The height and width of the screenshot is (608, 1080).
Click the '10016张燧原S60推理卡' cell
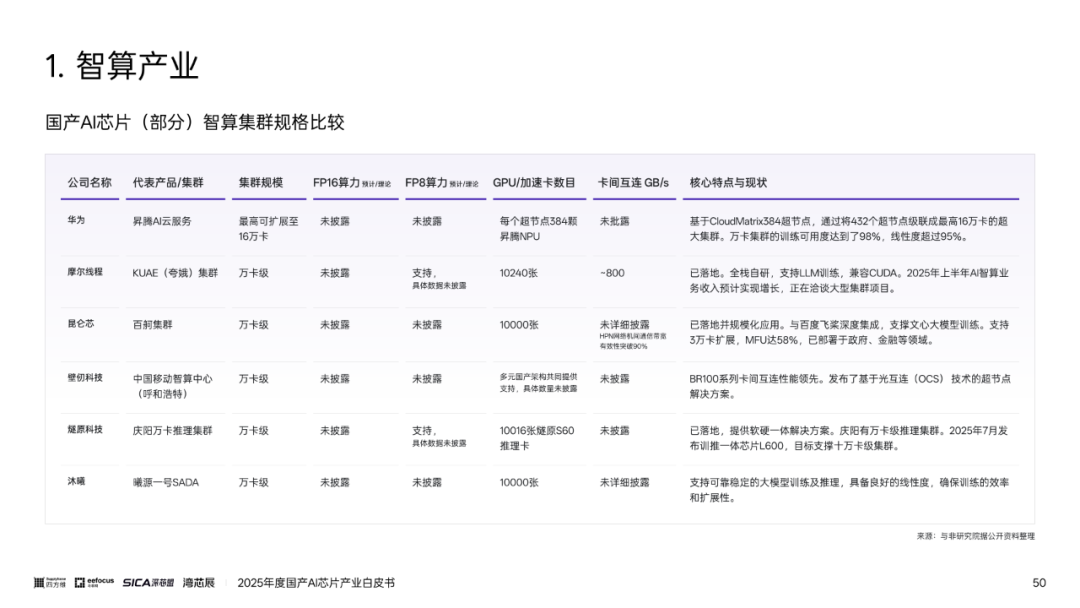pos(537,438)
